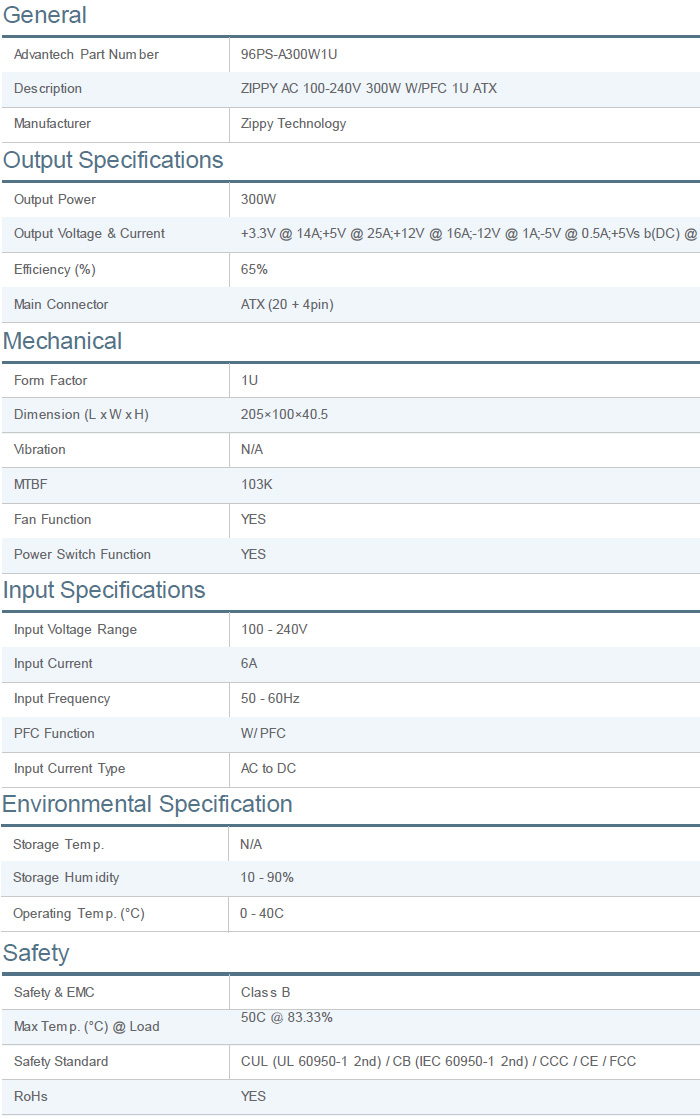Click the Input Specifications heading
Screen dimensions: 700x1119
(104, 590)
